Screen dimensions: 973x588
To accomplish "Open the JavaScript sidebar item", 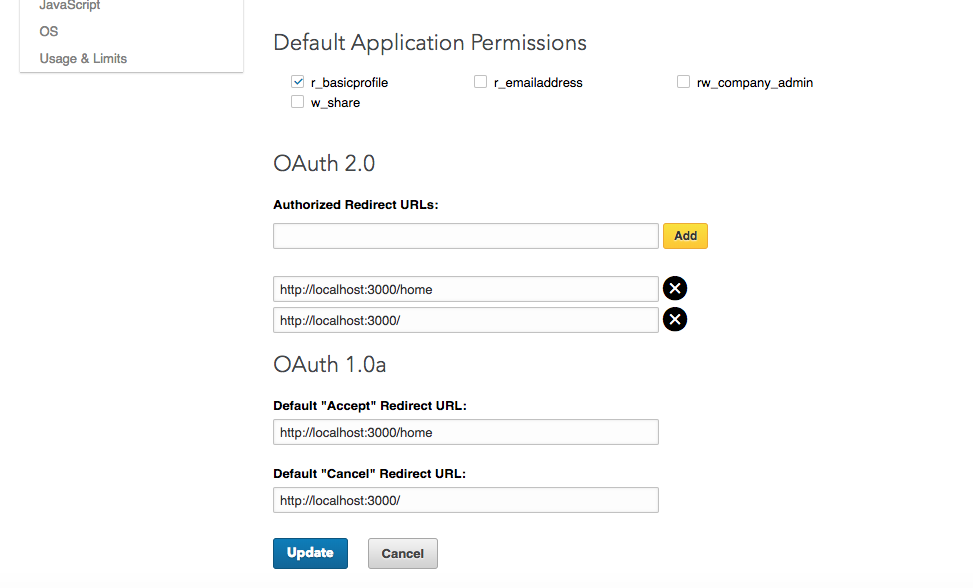I will [x=70, y=6].
